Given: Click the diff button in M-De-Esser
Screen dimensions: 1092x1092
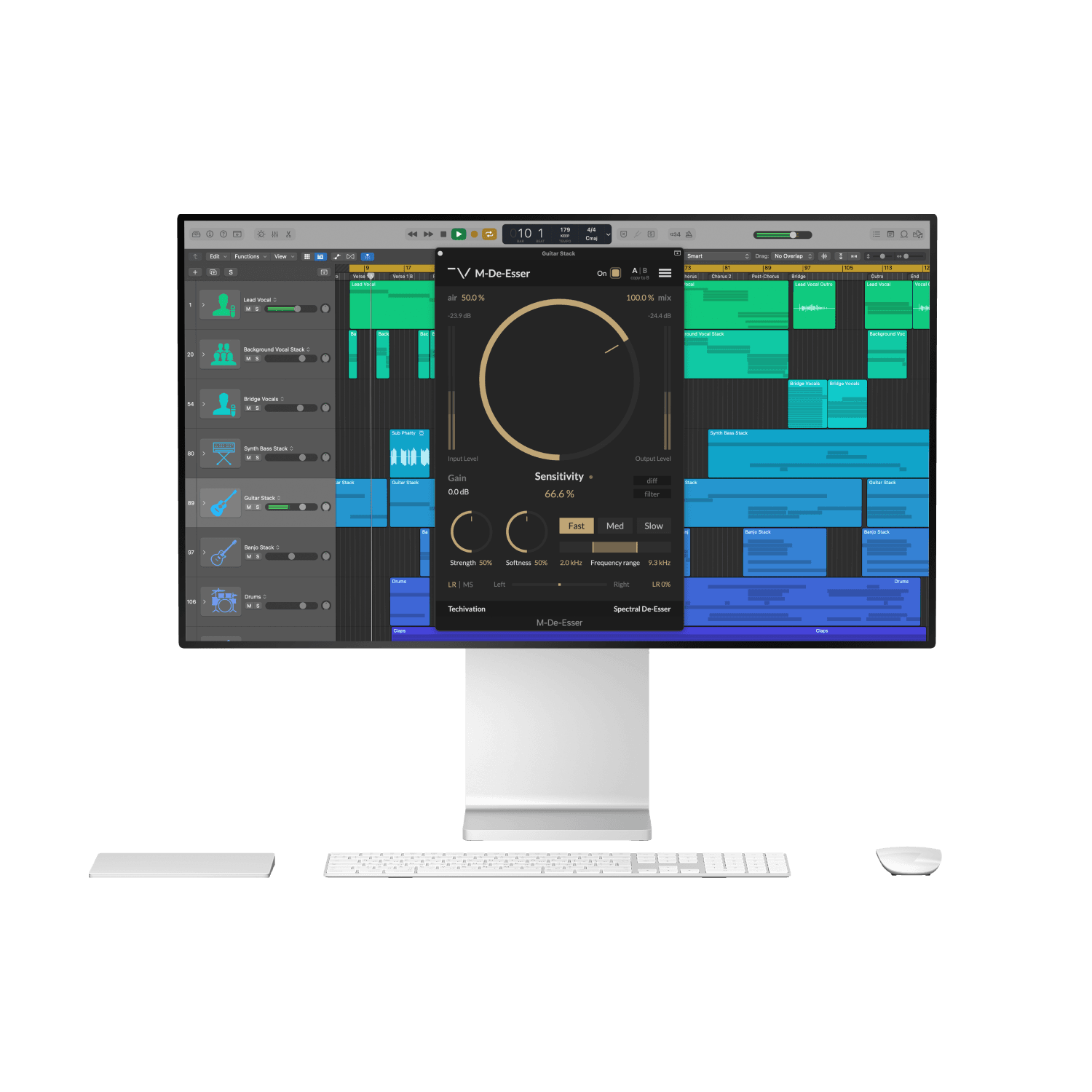Looking at the screenshot, I should [x=652, y=481].
